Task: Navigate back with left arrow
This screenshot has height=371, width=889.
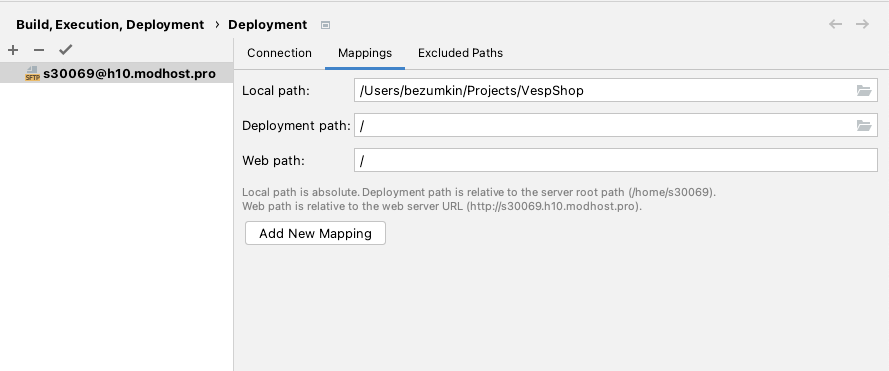Action: 835,24
